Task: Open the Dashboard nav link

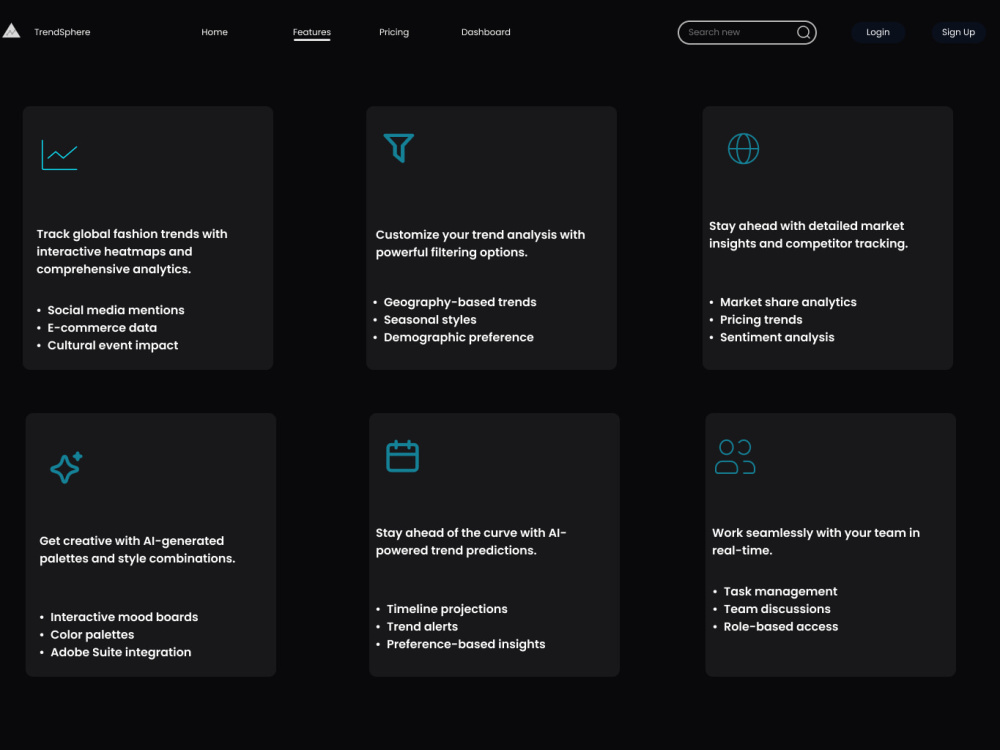Action: point(486,32)
